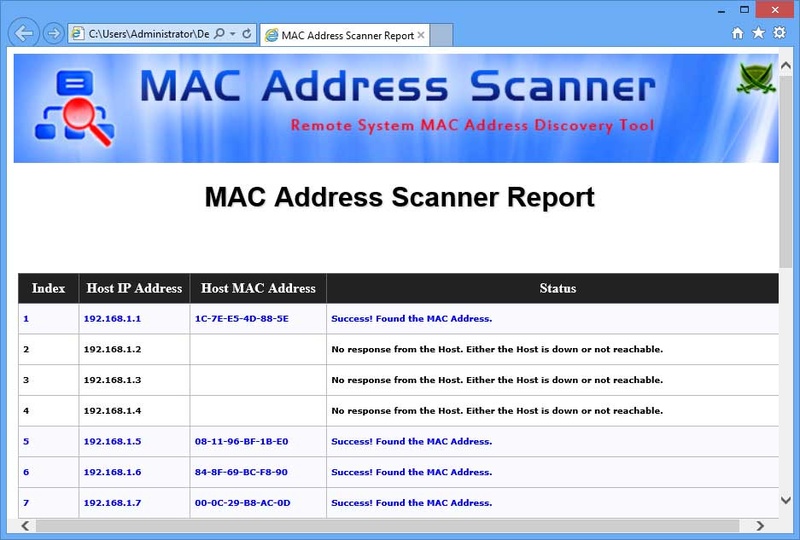The width and height of the screenshot is (800, 540).
Task: Click the no response status for 192.168.1.2
Action: [497, 349]
